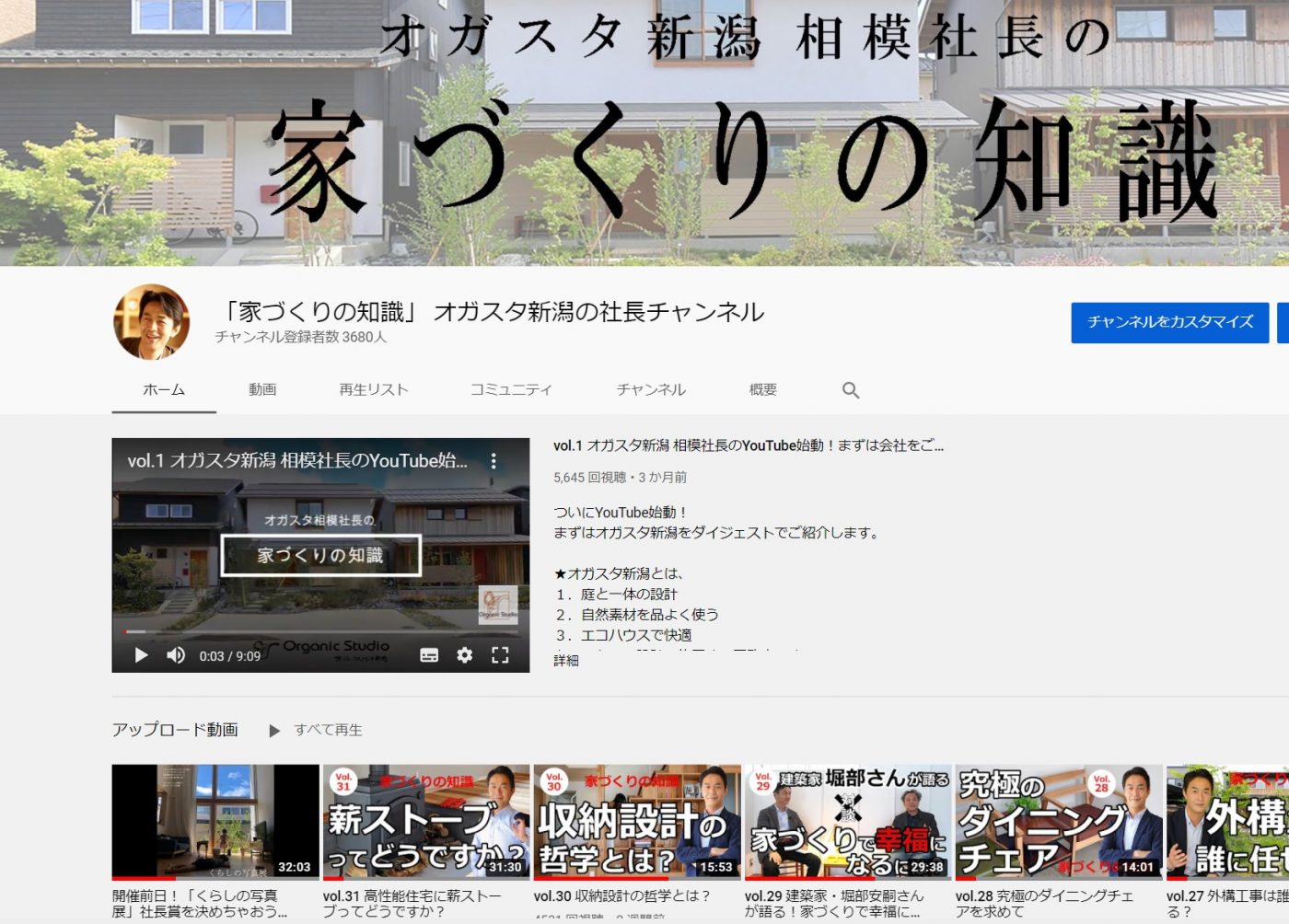The height and width of the screenshot is (924, 1289).
Task: Select the ホーム tab
Action: tap(164, 390)
